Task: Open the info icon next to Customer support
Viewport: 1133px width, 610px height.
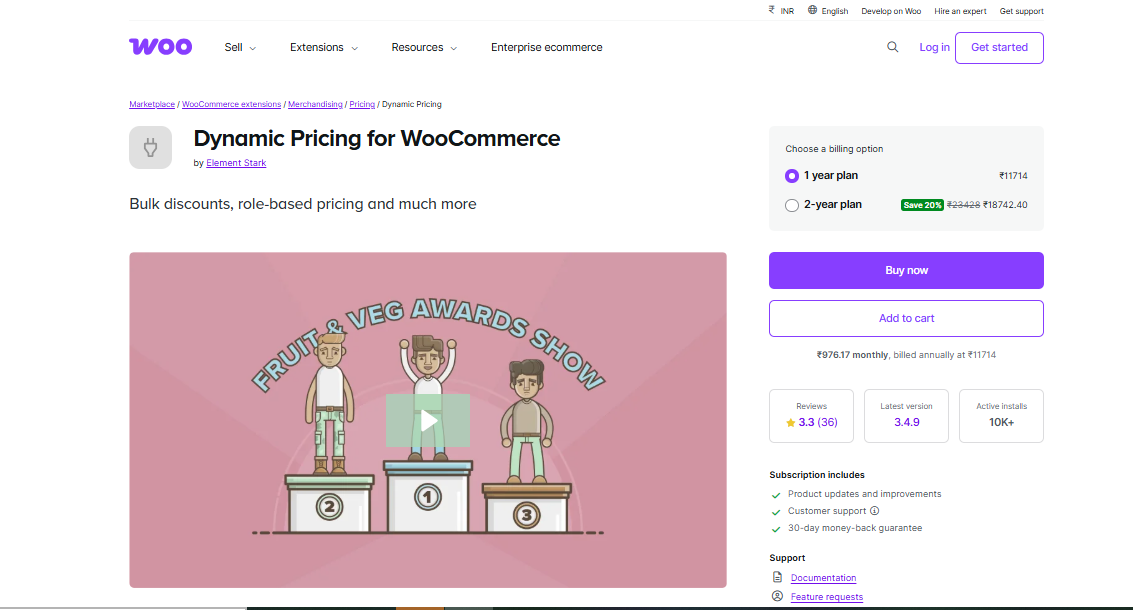Action: coord(875,511)
